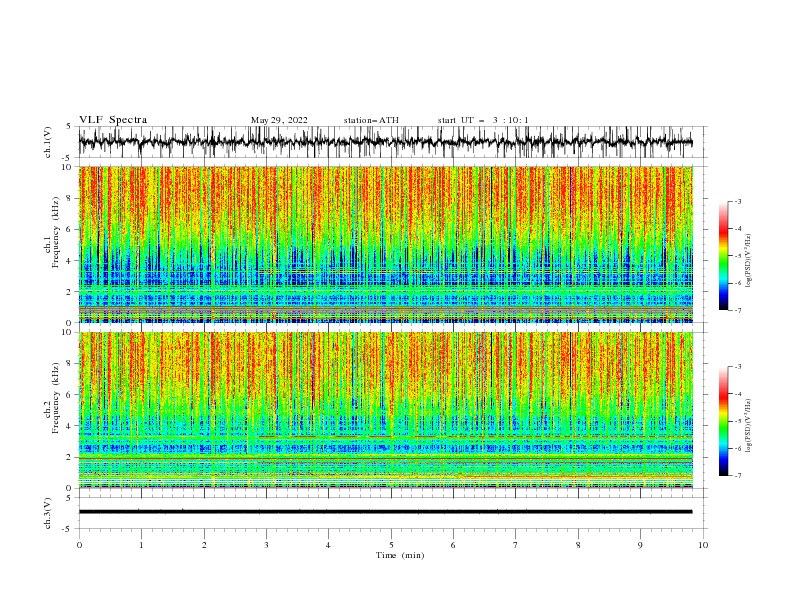
Task: Click the "-3" label on ch.1 color bar
Action: [x=738, y=201]
